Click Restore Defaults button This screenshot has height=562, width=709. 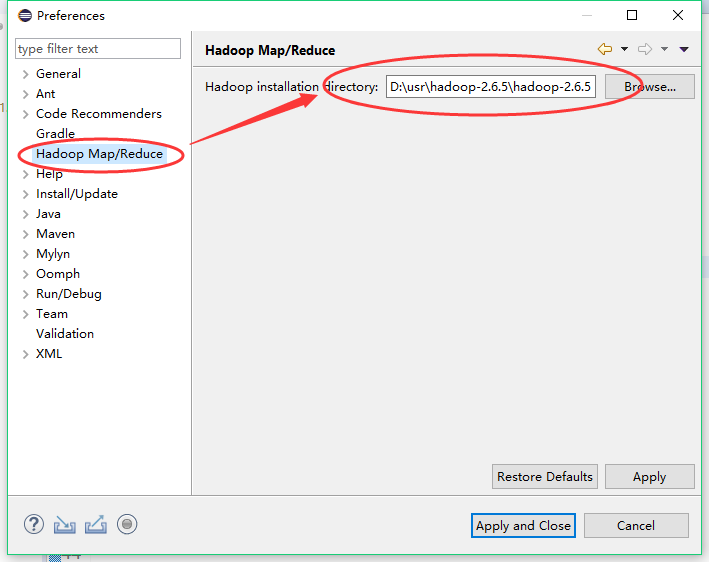pos(544,477)
